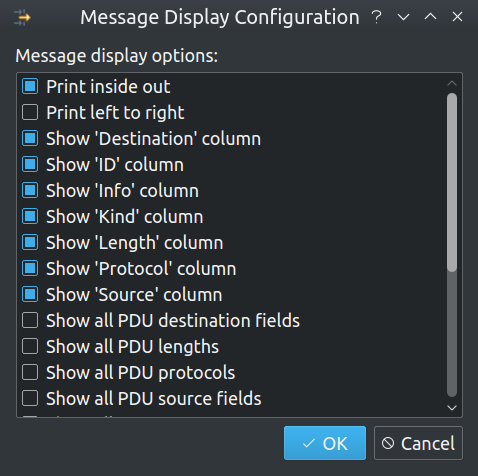The width and height of the screenshot is (478, 476).
Task: Uncheck Show 'Kind' column
Action: point(30,216)
